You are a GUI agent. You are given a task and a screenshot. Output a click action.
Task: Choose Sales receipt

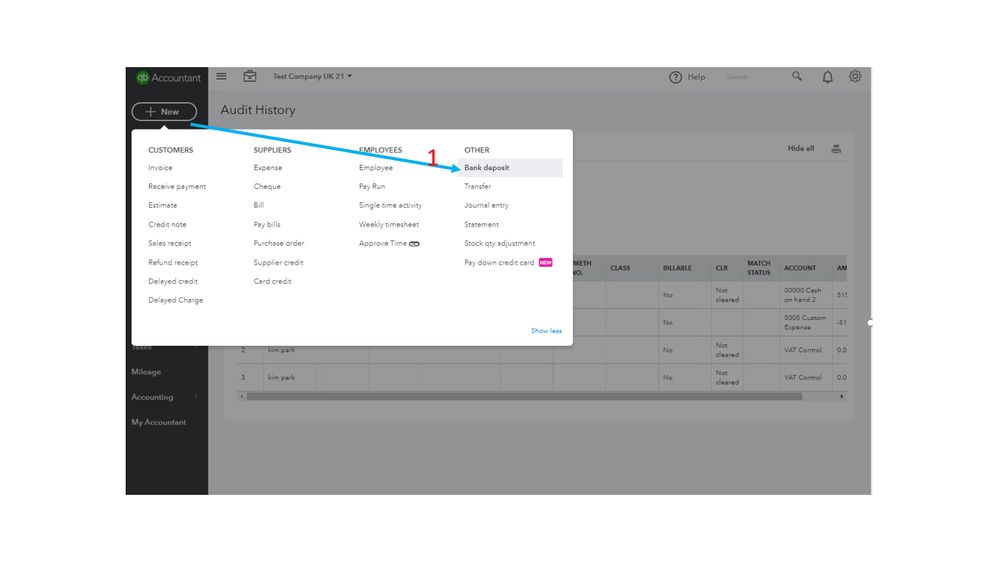(x=169, y=243)
